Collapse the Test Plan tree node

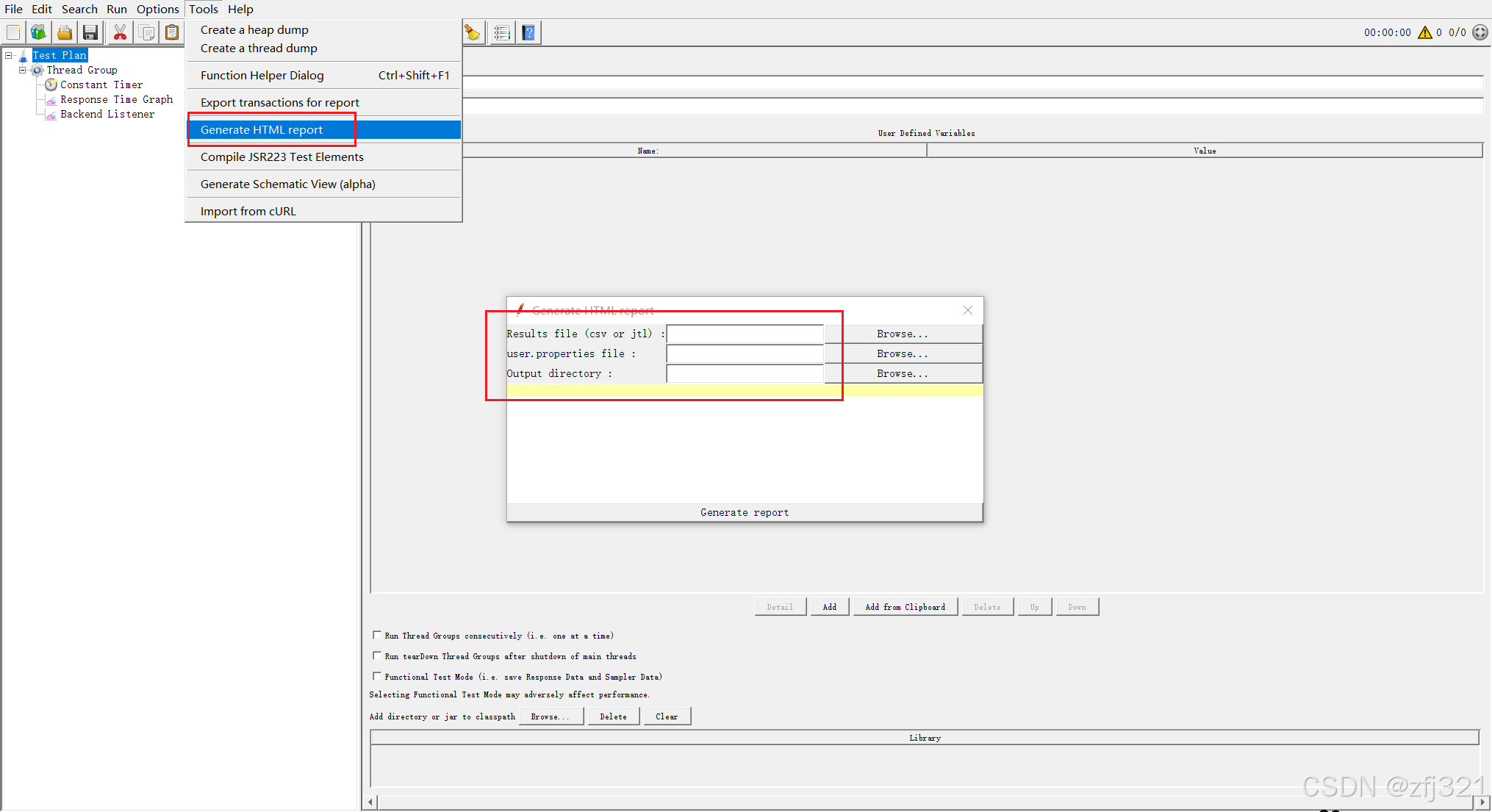9,55
